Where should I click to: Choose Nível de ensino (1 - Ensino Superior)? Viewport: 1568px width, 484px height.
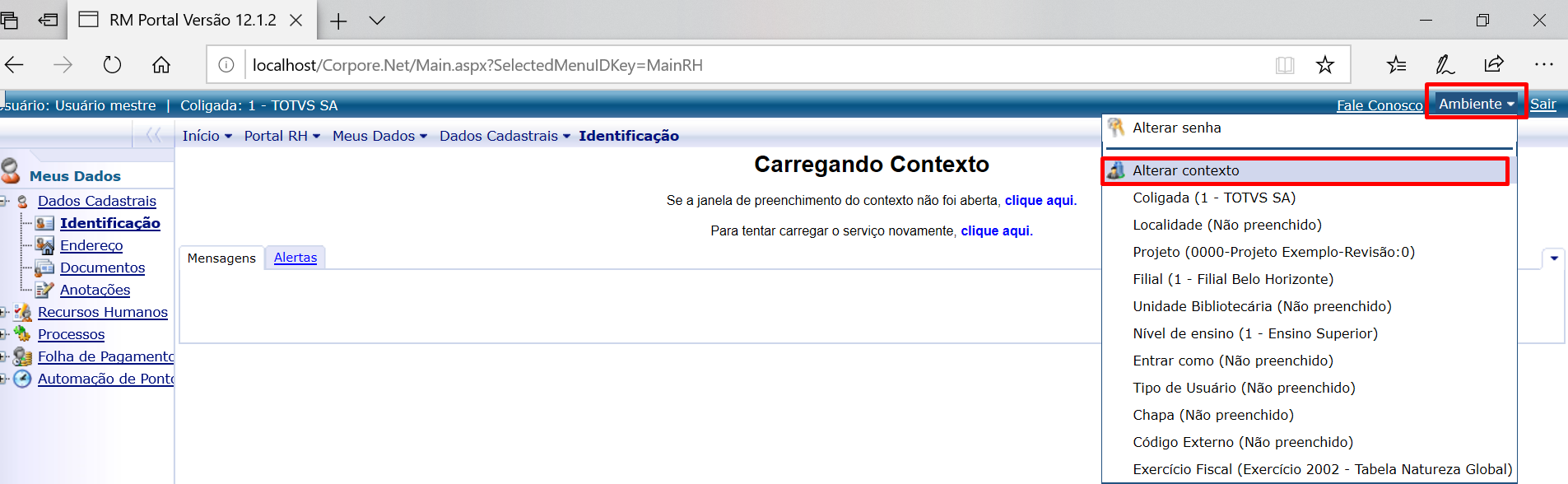[1309, 333]
